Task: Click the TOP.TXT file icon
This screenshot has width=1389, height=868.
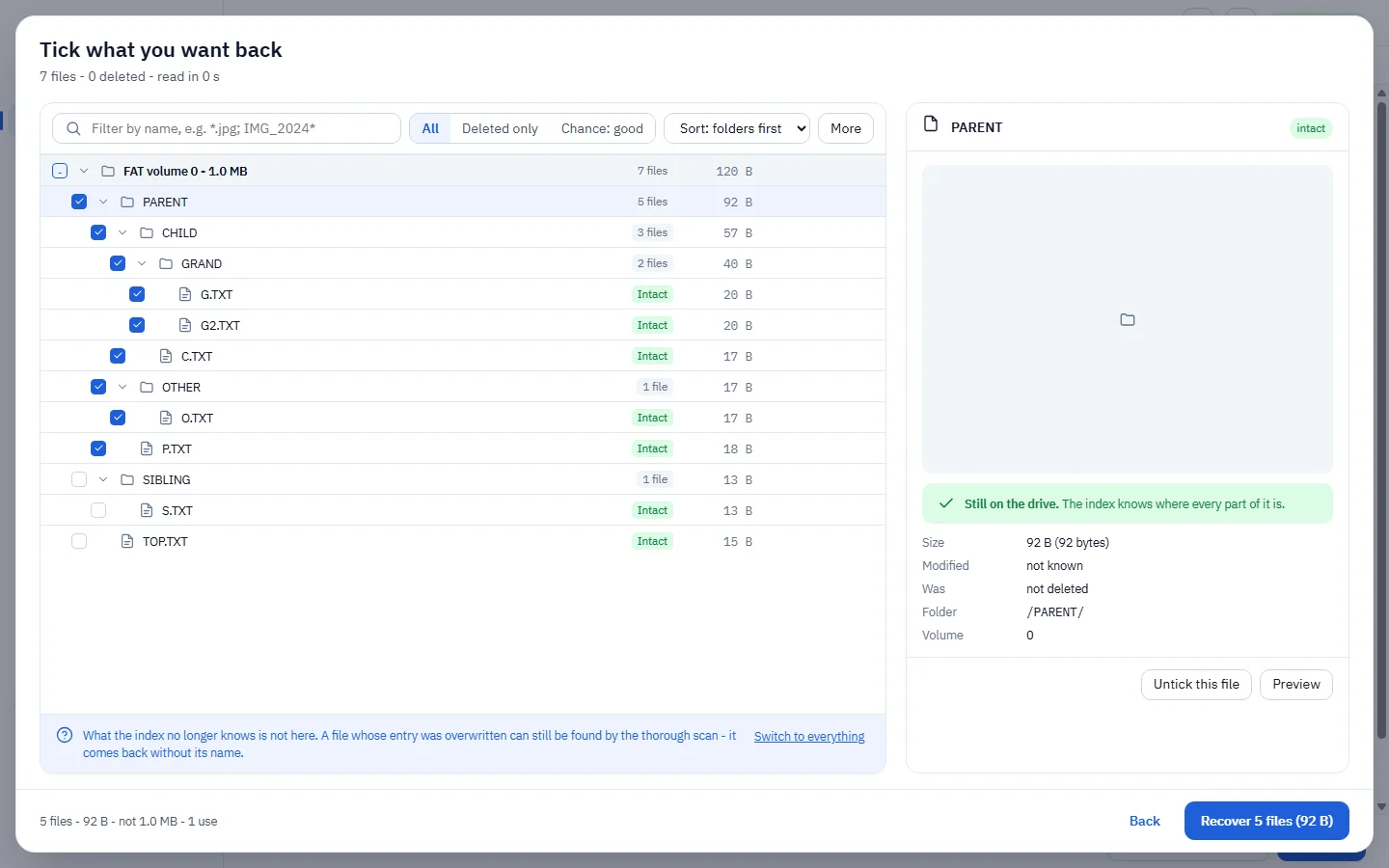Action: [x=127, y=541]
